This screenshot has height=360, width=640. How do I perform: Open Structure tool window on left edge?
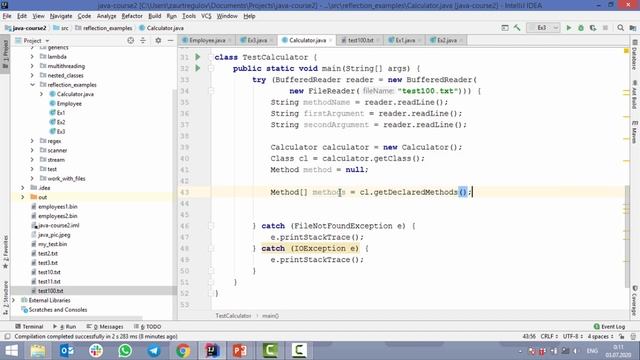point(5,298)
